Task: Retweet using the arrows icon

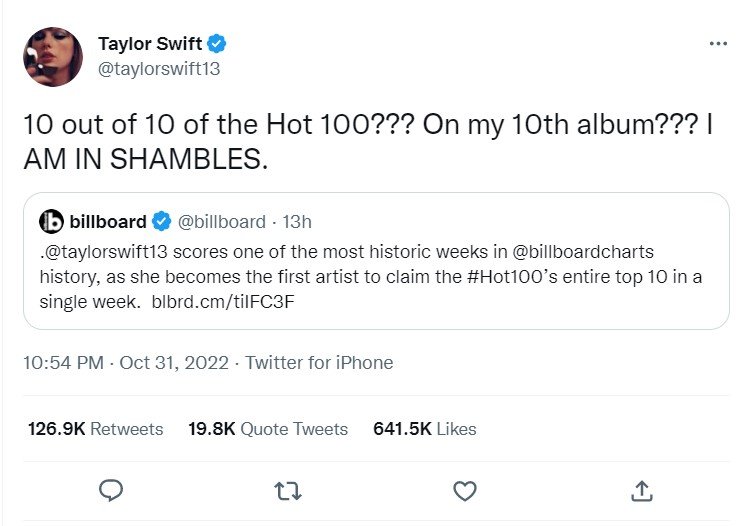Action: [288, 490]
